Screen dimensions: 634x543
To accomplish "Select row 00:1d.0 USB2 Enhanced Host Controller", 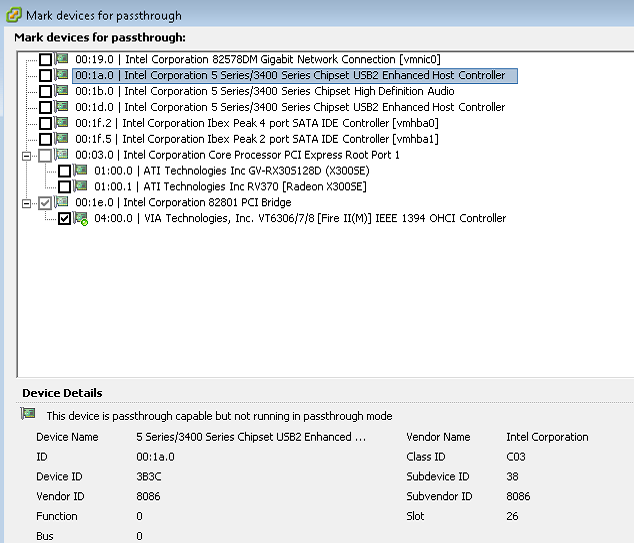I will [x=290, y=107].
